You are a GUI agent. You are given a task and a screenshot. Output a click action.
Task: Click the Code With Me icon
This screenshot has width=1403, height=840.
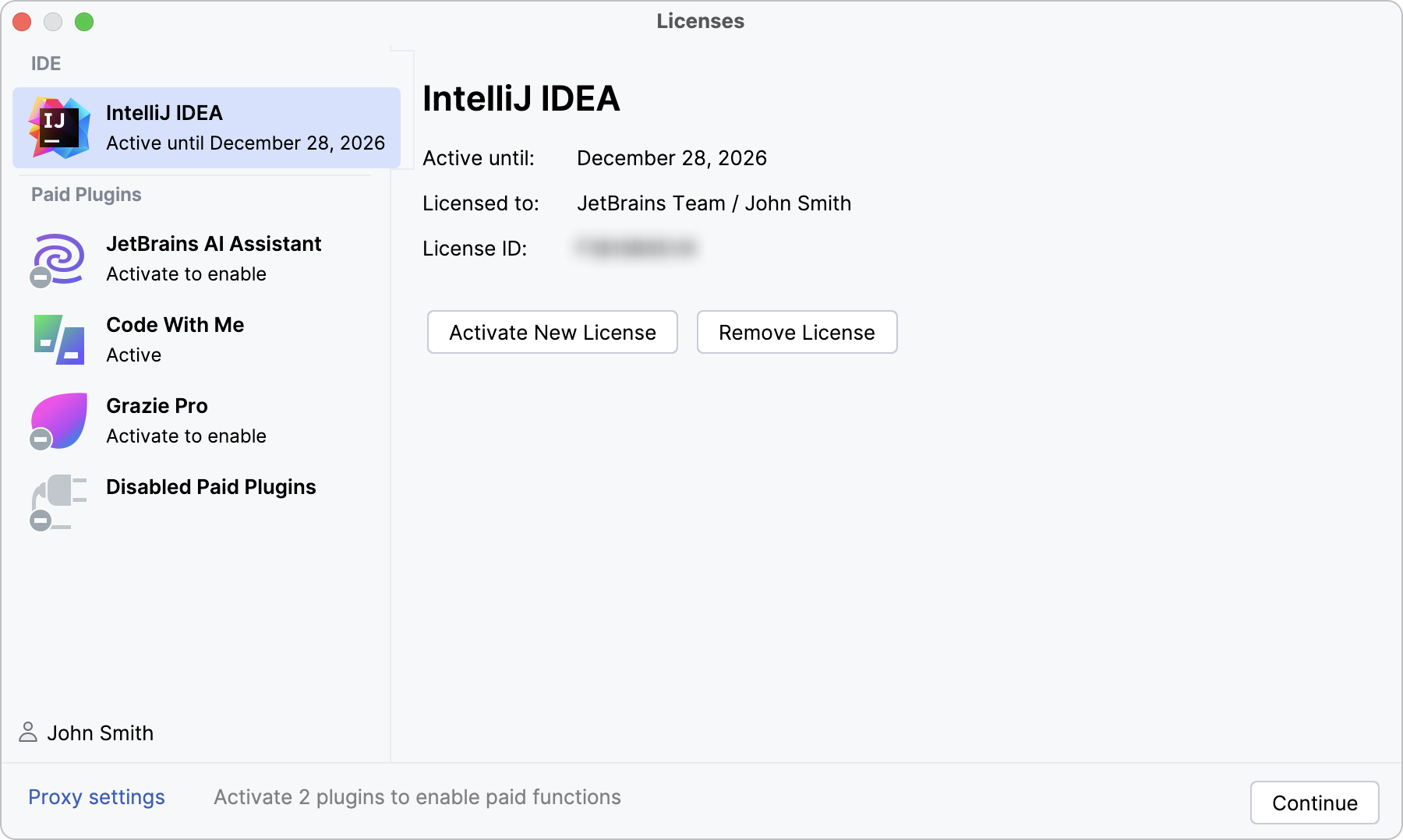(59, 340)
